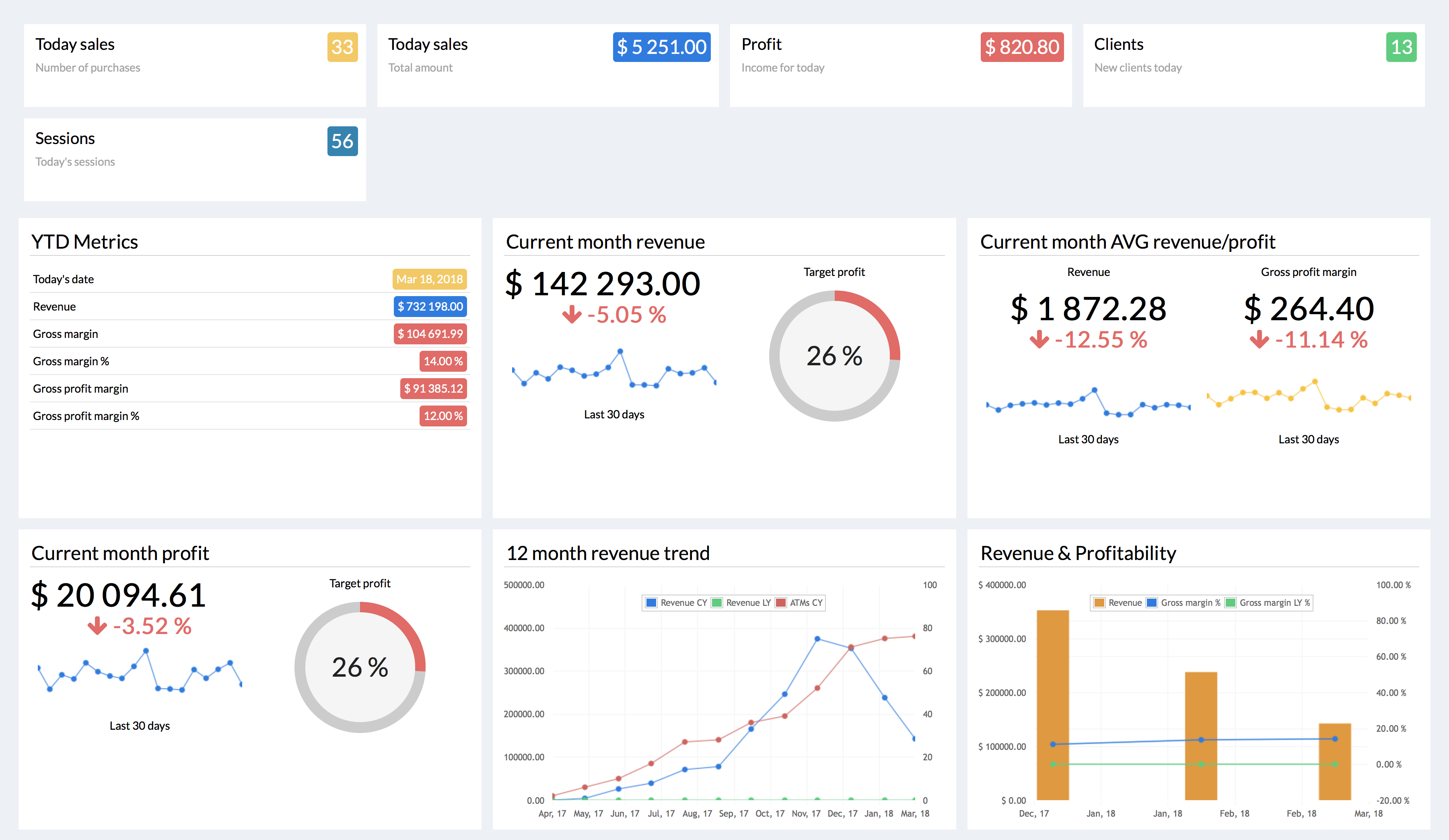Click the Current month profit sparkline

[x=140, y=670]
